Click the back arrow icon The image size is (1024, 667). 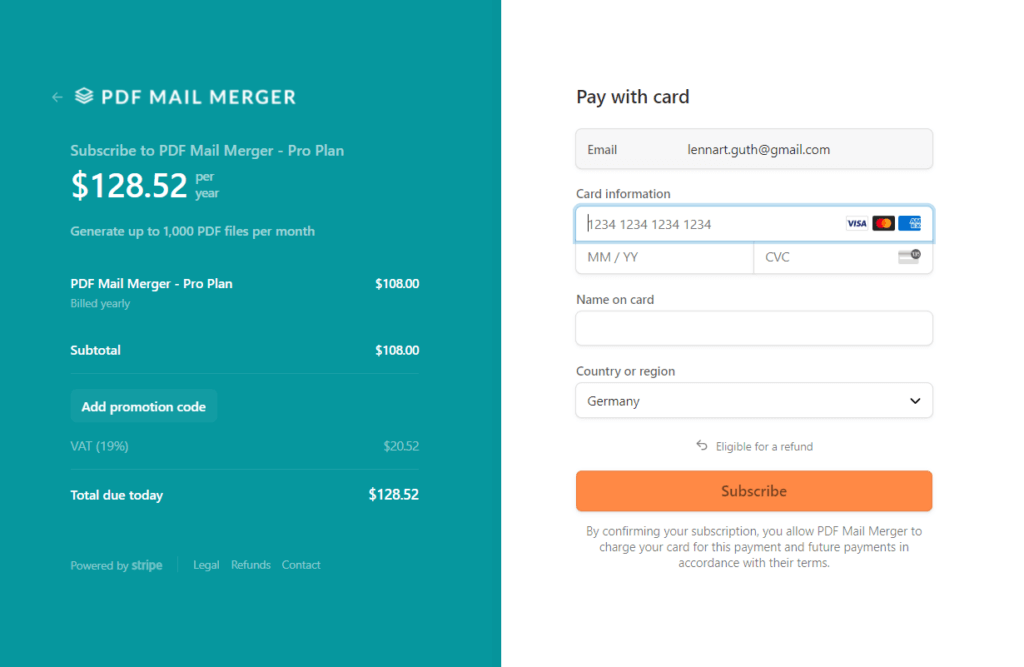click(57, 96)
